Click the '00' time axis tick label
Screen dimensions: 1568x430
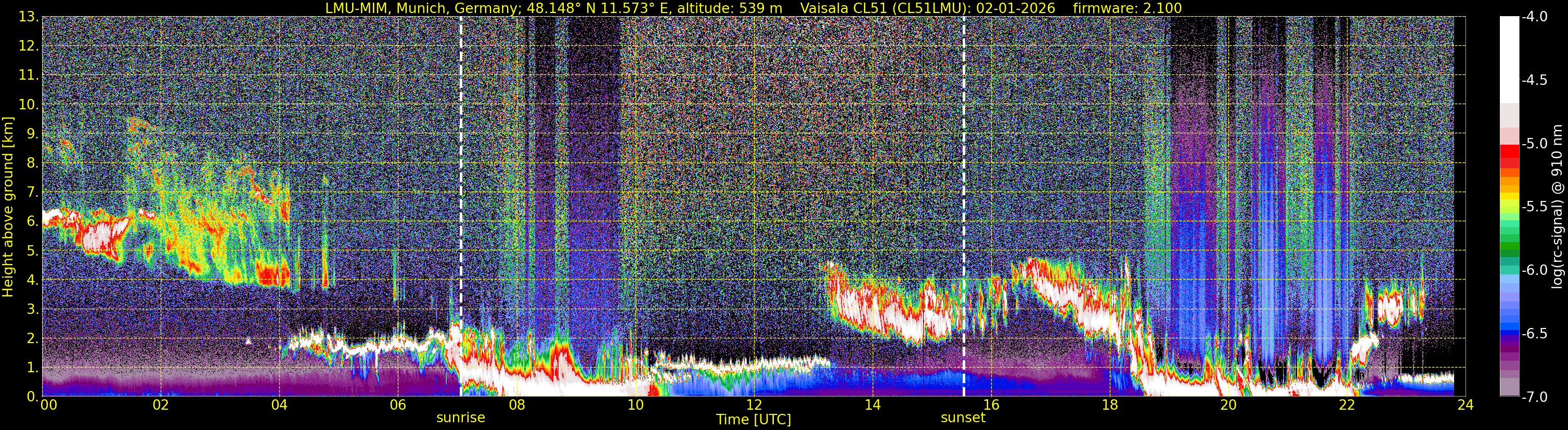(48, 405)
